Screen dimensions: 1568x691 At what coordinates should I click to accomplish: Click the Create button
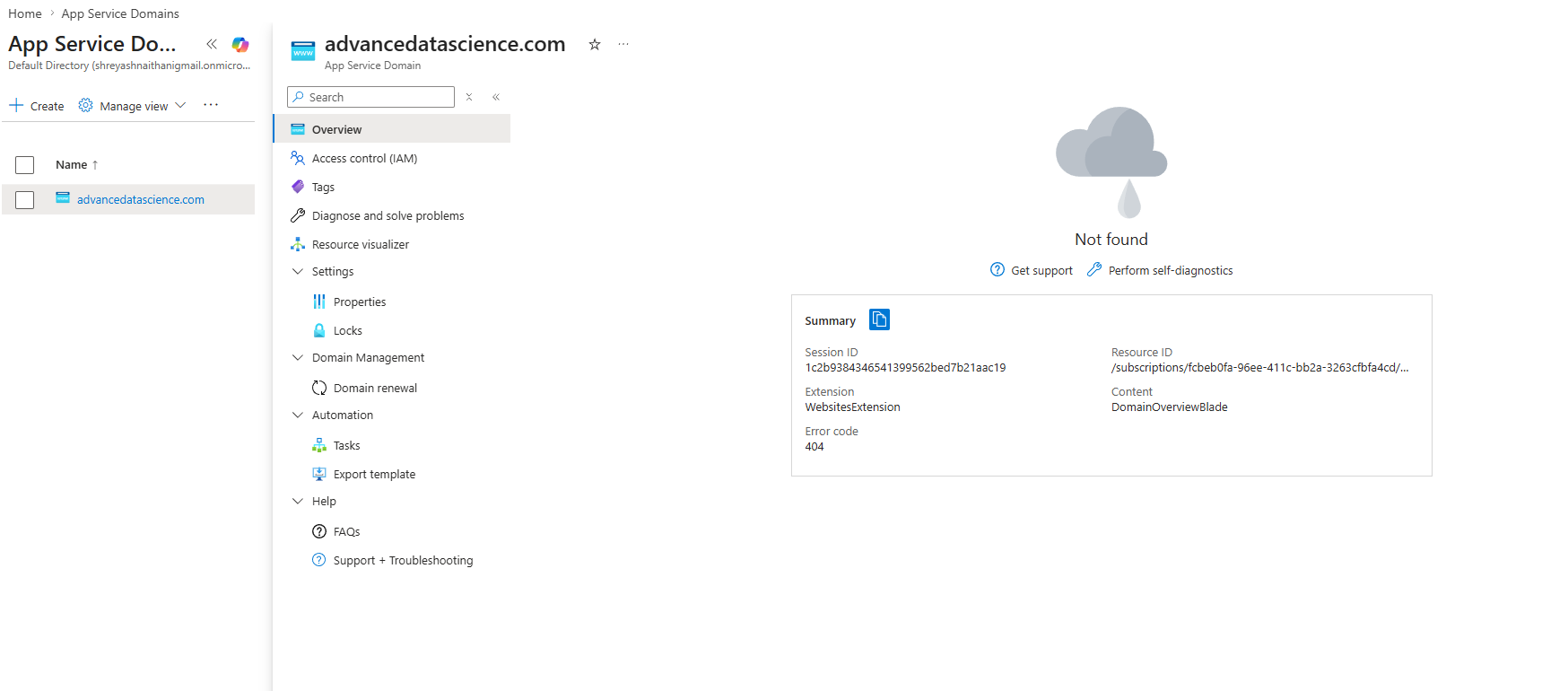click(37, 106)
